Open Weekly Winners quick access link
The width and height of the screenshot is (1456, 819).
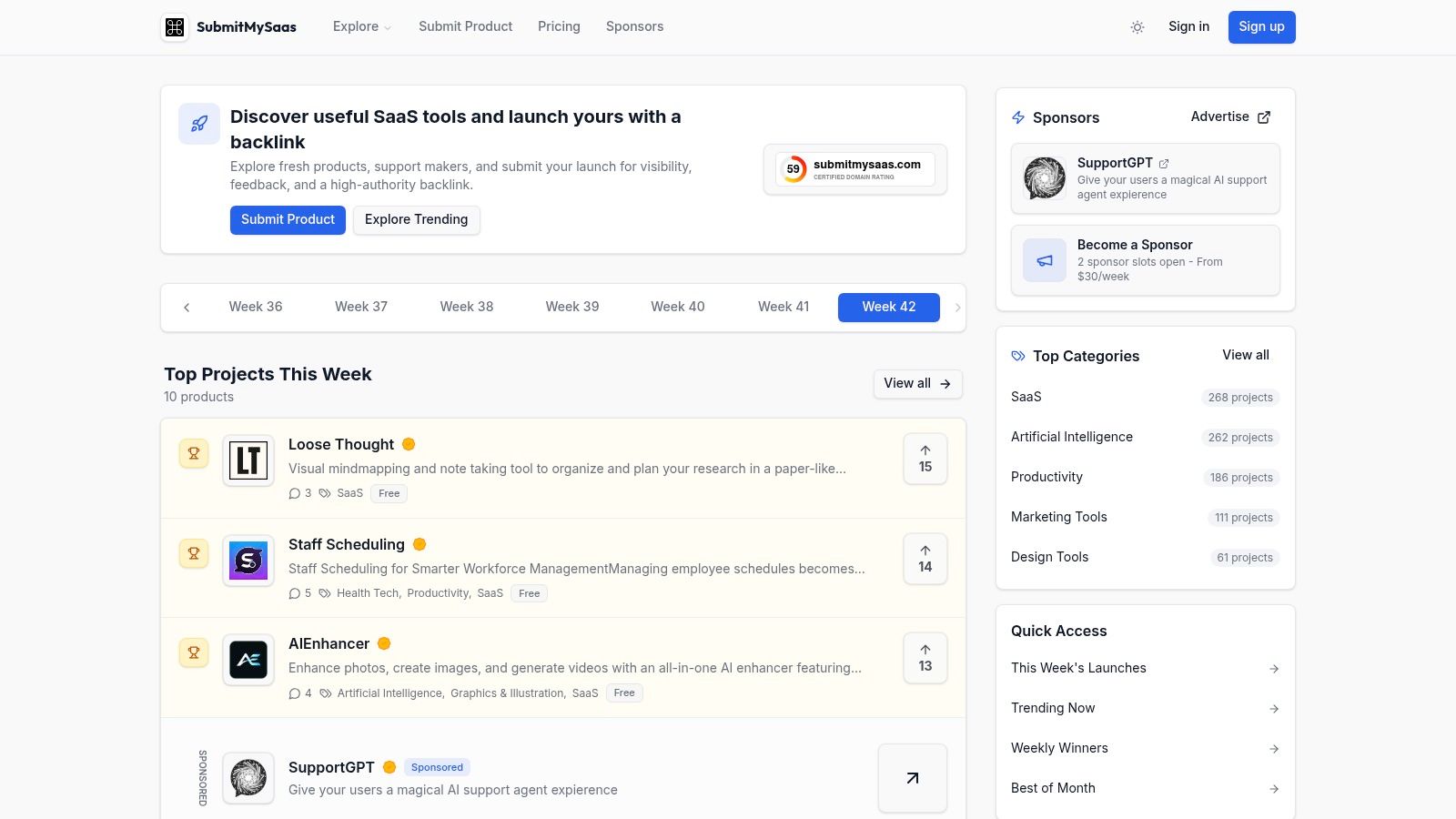(1146, 748)
